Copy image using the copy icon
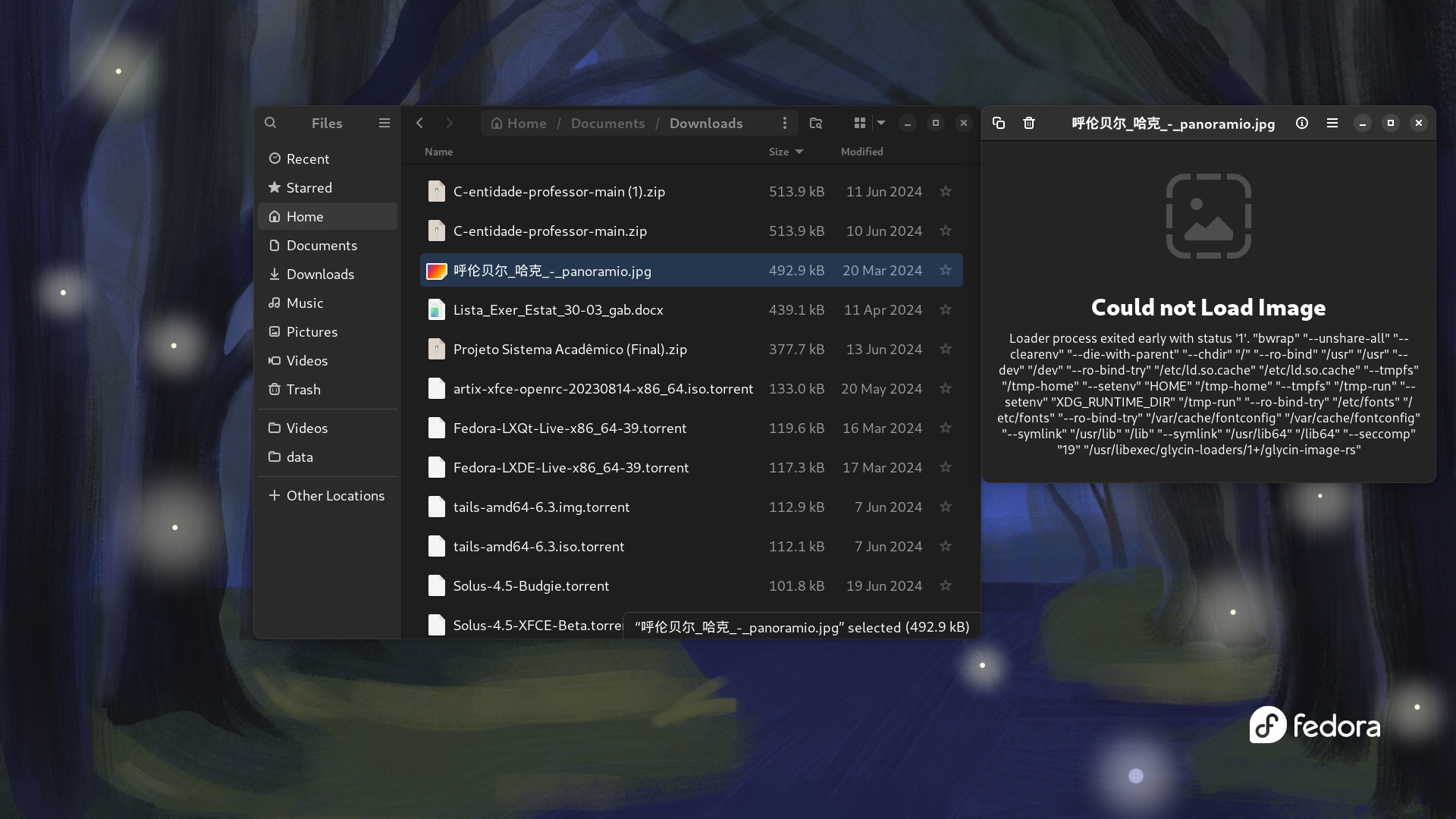The image size is (1456, 819). (999, 123)
